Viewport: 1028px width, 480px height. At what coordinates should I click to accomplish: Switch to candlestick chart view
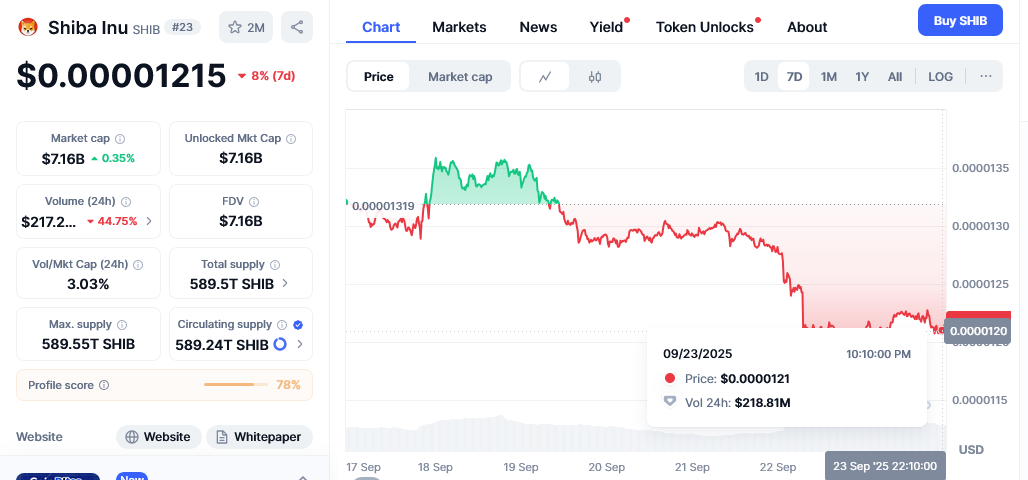point(595,77)
